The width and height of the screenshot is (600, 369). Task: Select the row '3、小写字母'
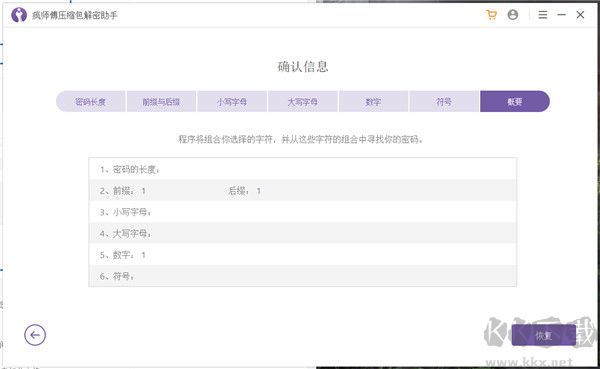[303, 212]
